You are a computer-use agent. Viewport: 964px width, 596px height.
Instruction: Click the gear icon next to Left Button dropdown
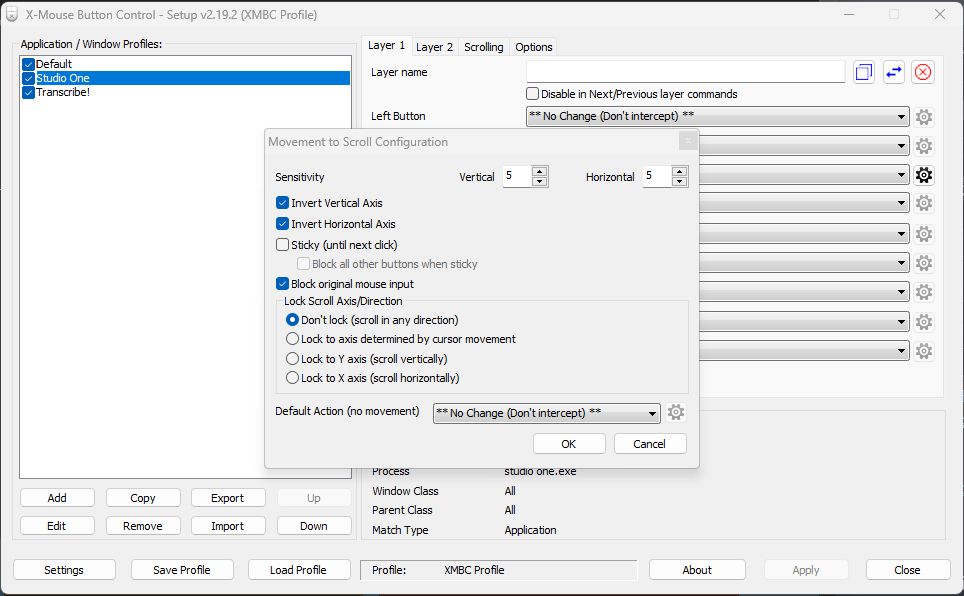pyautogui.click(x=924, y=117)
